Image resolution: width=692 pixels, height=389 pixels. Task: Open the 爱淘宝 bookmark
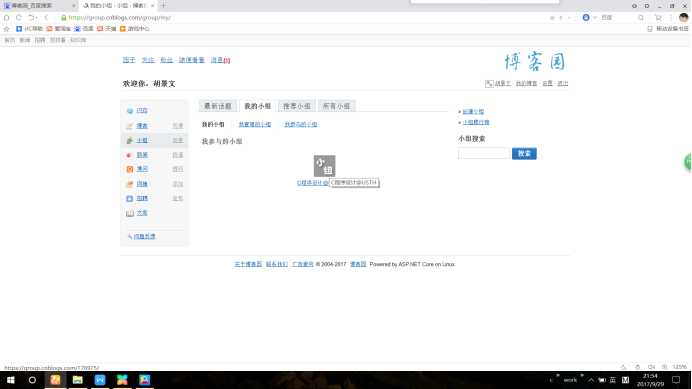(x=59, y=29)
